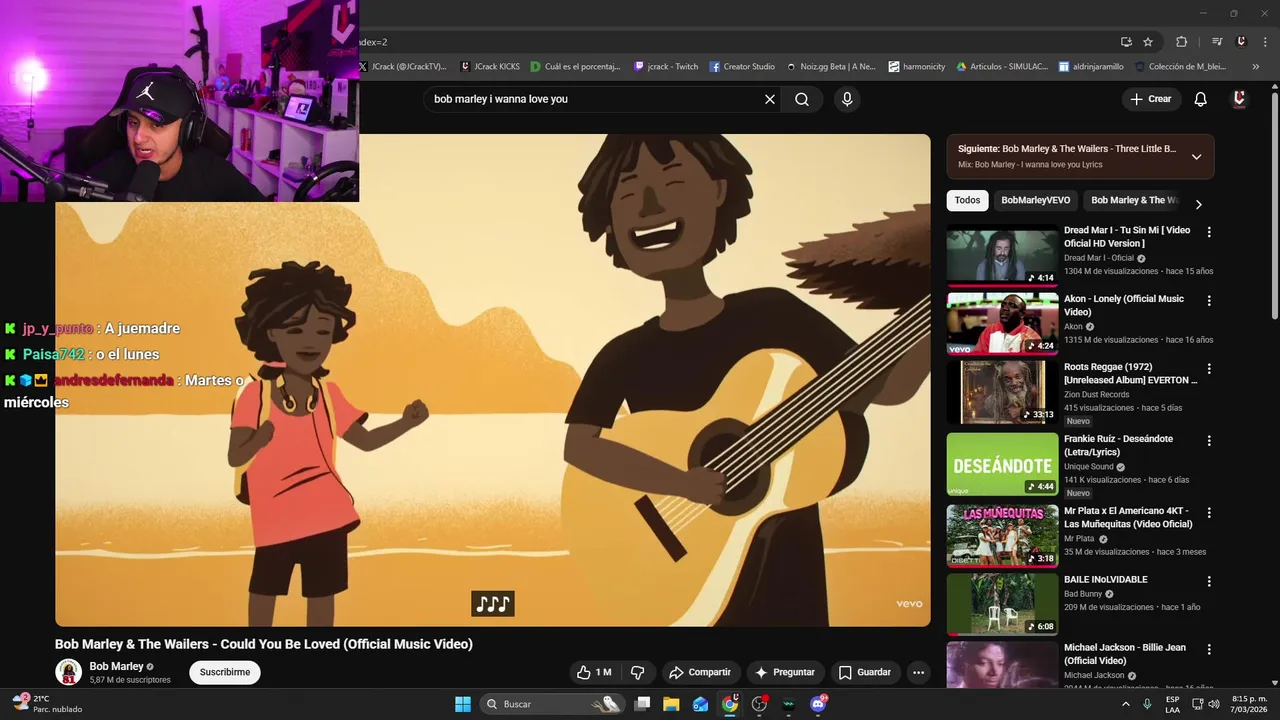This screenshot has width=1280, height=720.
Task: Select the BobMarleyVEVO filter chip
Action: tap(1035, 200)
